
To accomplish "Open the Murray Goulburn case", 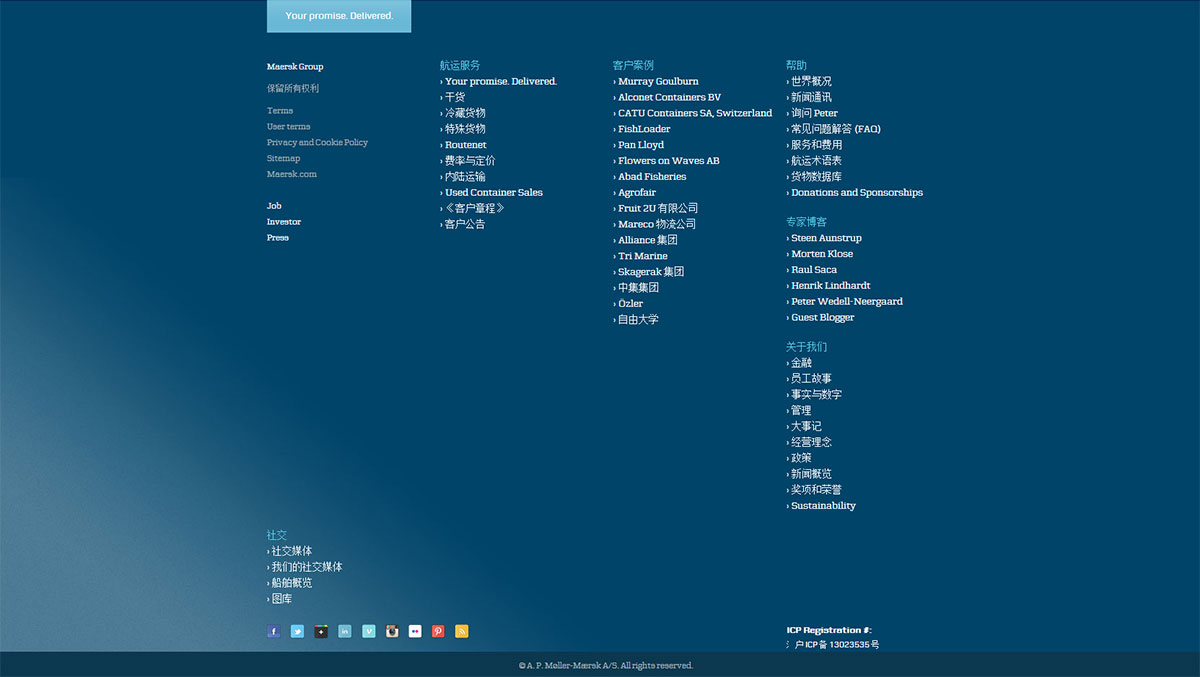I will pyautogui.click(x=656, y=81).
